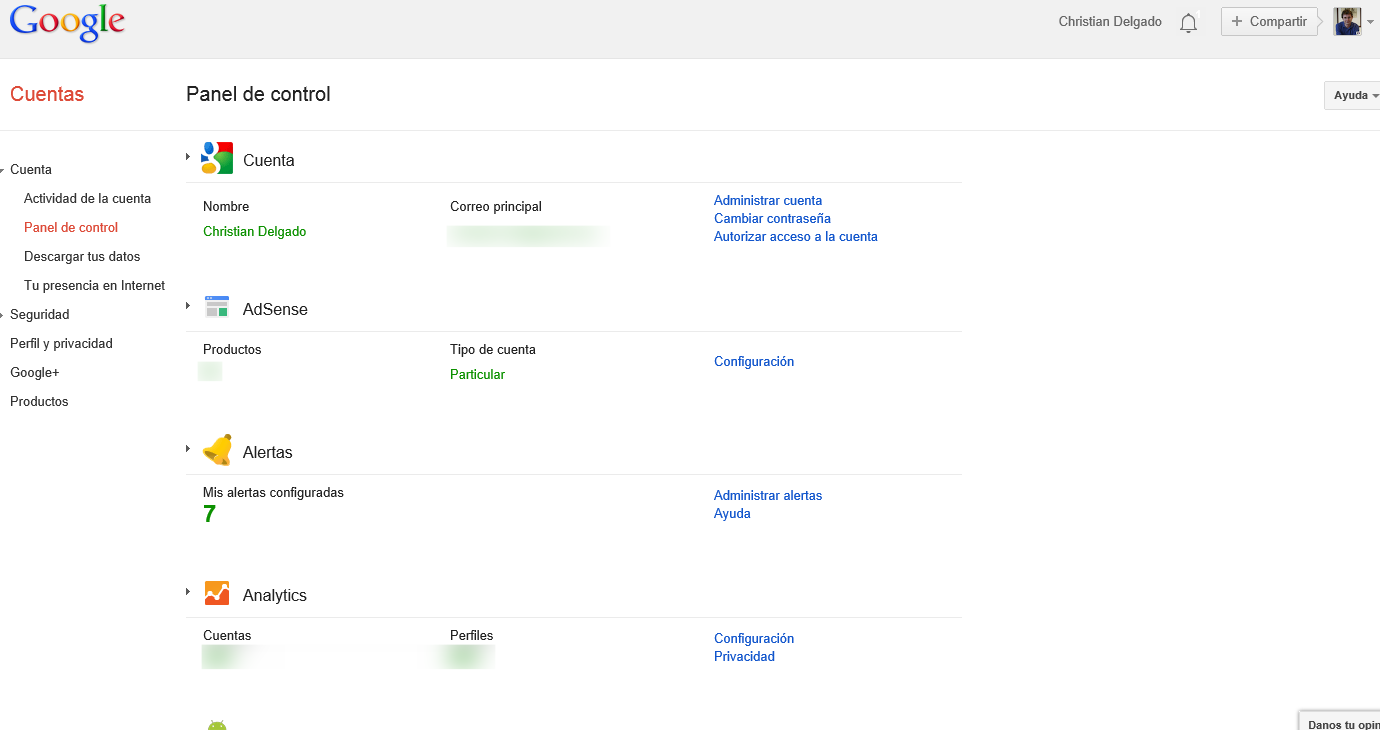The height and width of the screenshot is (730, 1380).
Task: Collapse the Cuenta dashboard section arrow
Action: 187,157
